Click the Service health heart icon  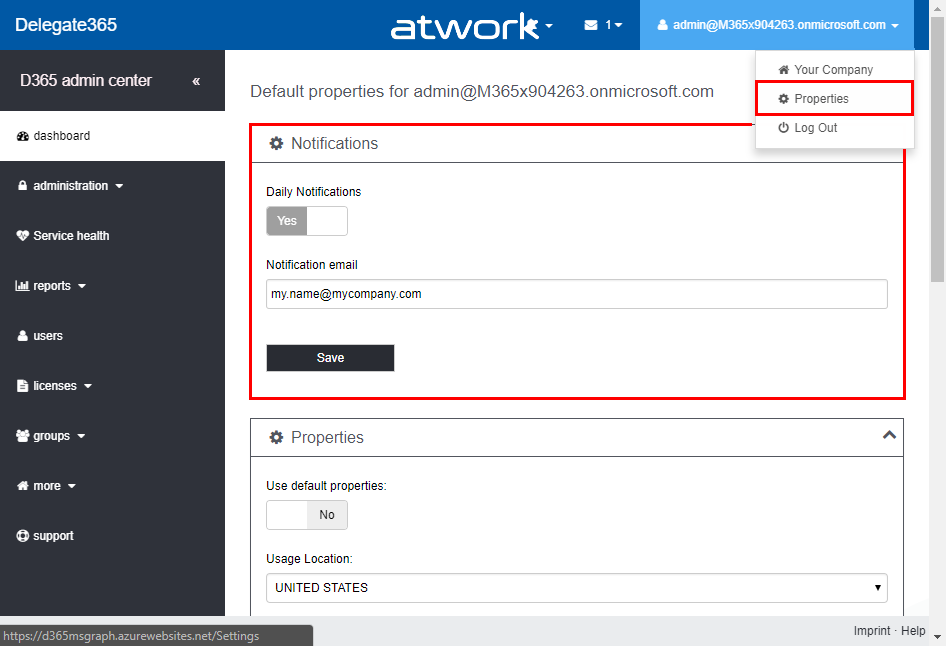point(23,236)
